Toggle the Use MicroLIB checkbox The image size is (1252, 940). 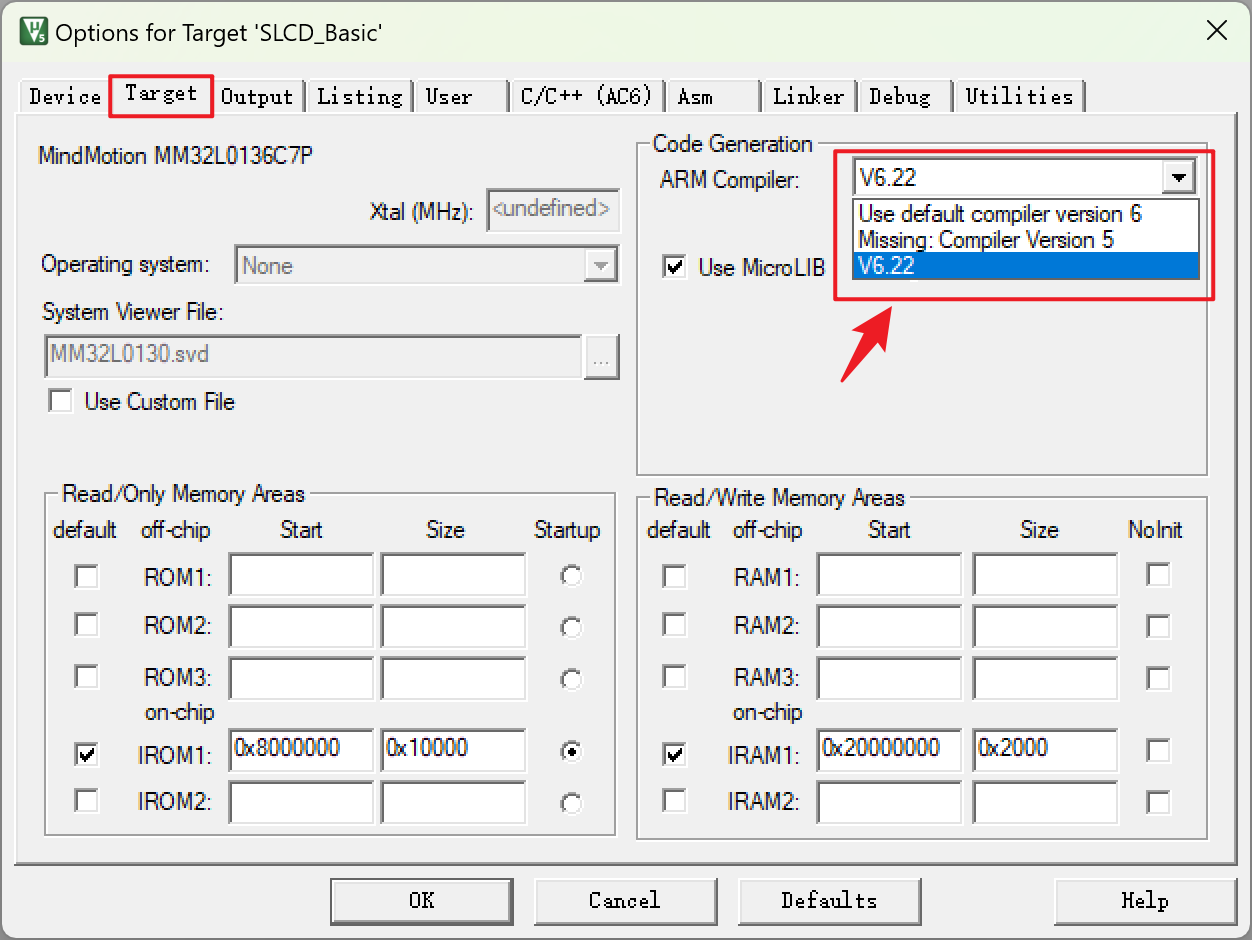(676, 267)
